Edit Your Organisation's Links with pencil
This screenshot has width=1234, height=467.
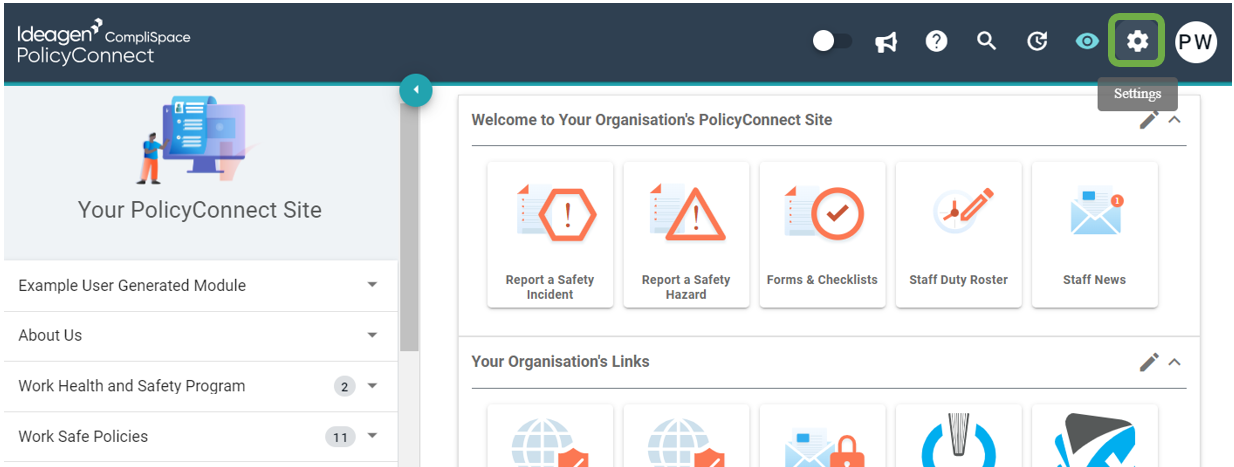tap(1149, 362)
